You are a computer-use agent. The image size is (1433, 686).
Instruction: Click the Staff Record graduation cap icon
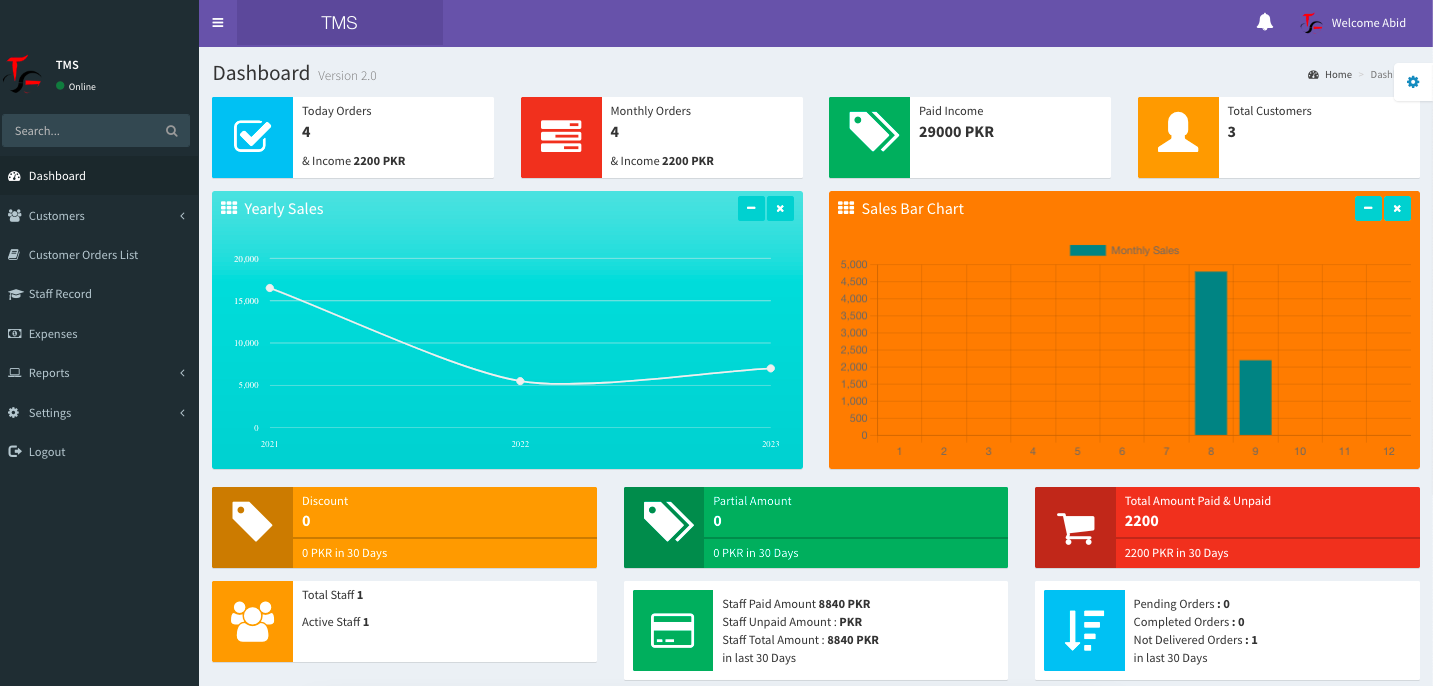tap(14, 294)
